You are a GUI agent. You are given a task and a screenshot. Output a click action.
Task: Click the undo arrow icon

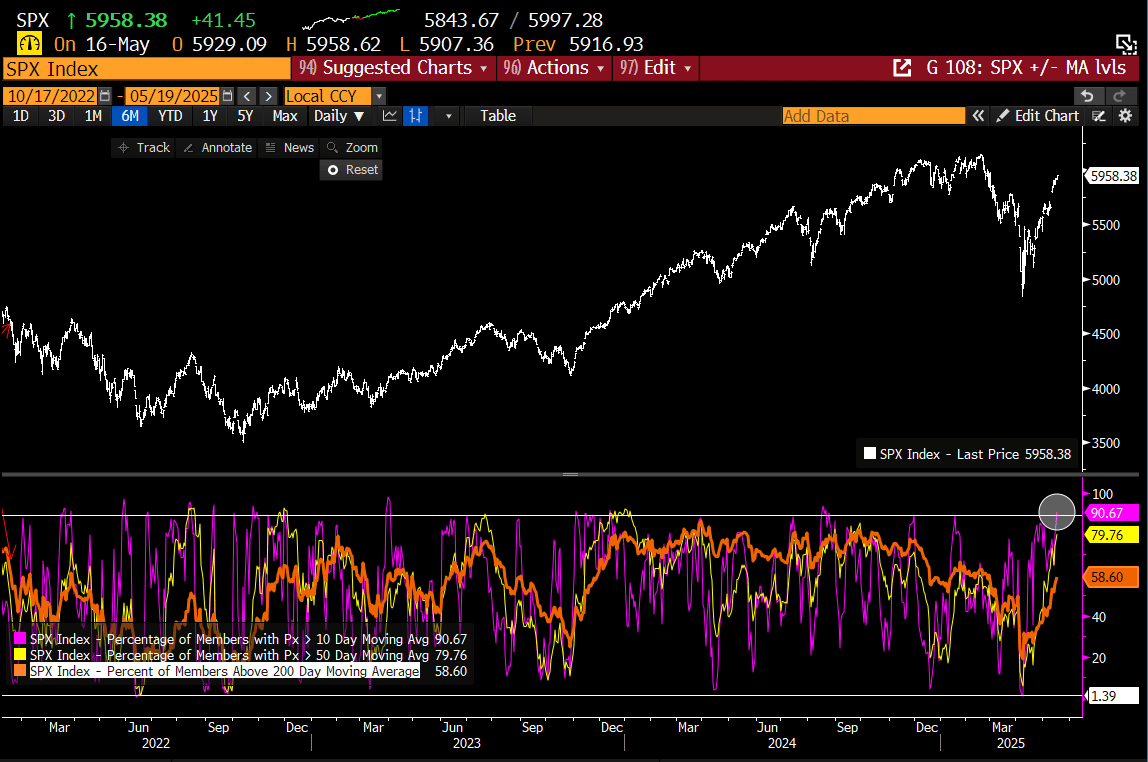click(1088, 96)
